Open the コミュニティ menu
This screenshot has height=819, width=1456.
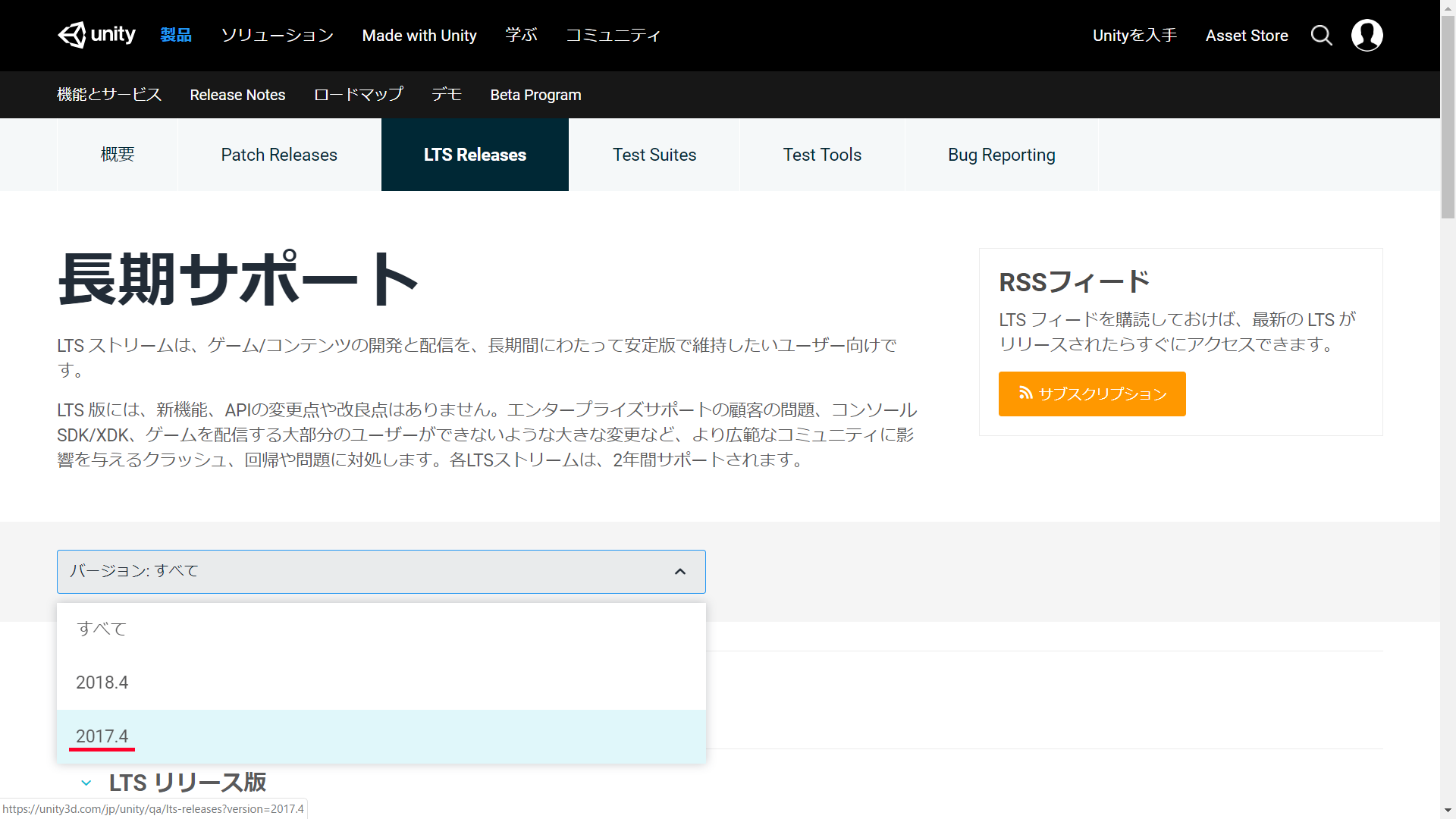[x=613, y=36]
